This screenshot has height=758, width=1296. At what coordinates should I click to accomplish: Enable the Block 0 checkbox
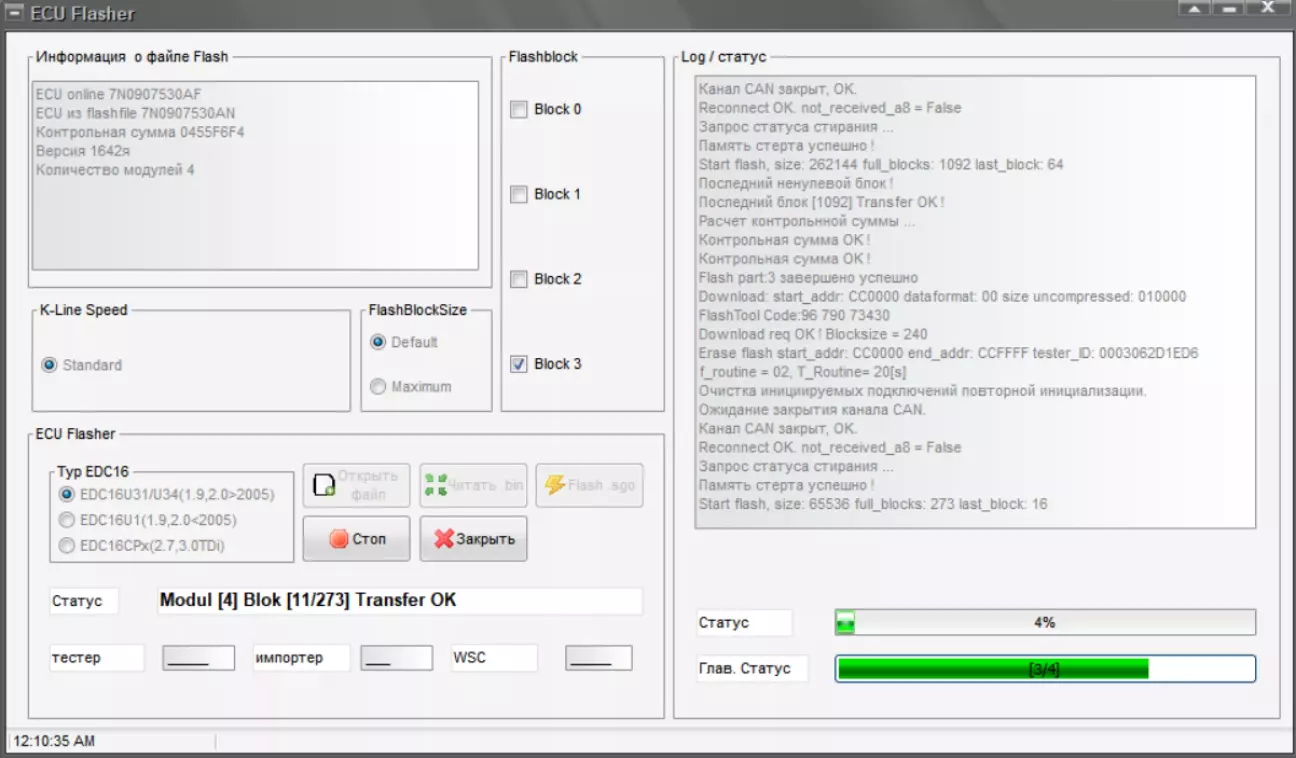click(x=519, y=110)
